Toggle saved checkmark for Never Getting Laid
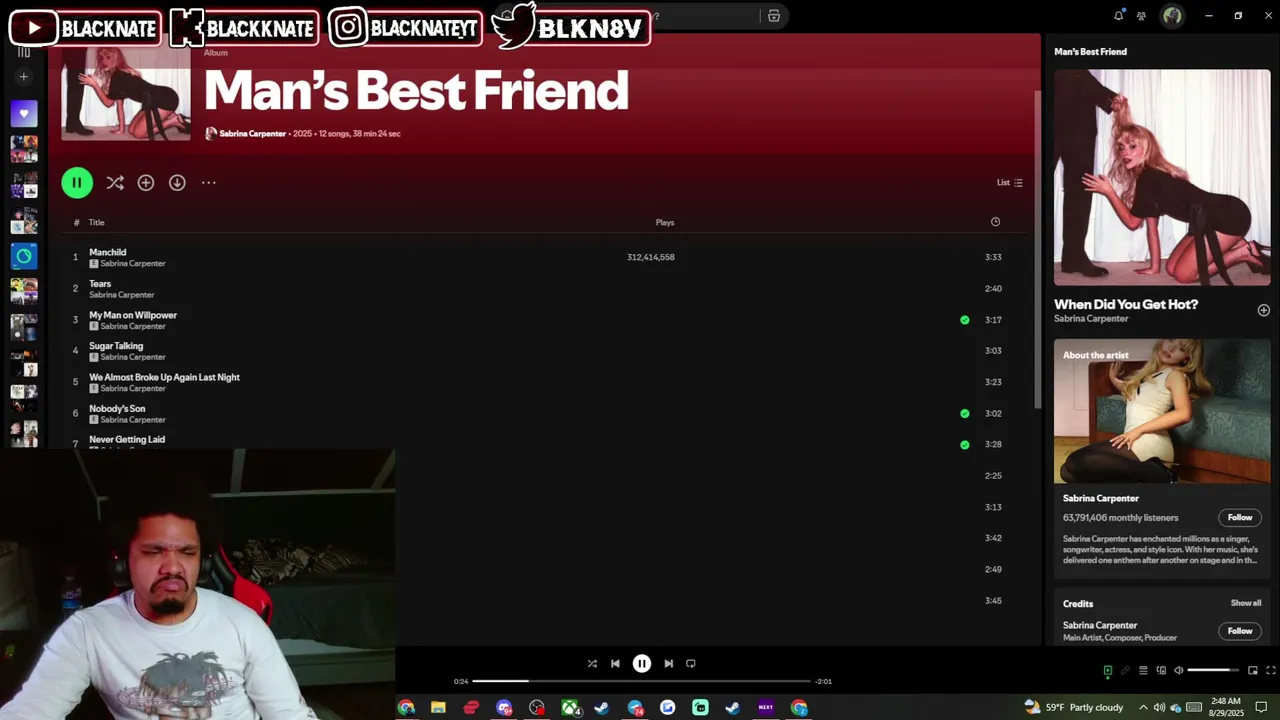This screenshot has height=720, width=1280. [x=964, y=444]
